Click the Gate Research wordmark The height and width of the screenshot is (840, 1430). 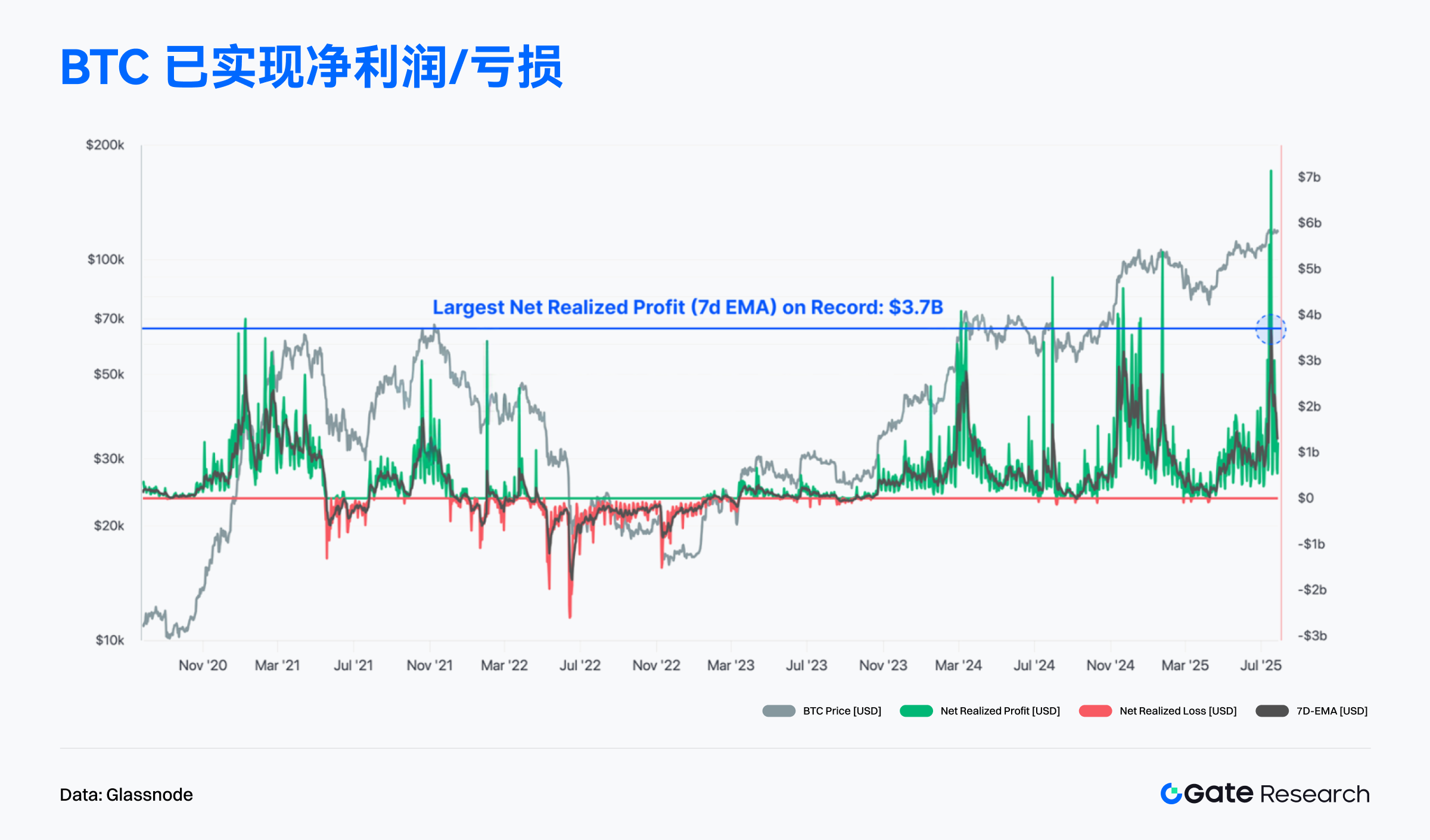tap(1277, 794)
